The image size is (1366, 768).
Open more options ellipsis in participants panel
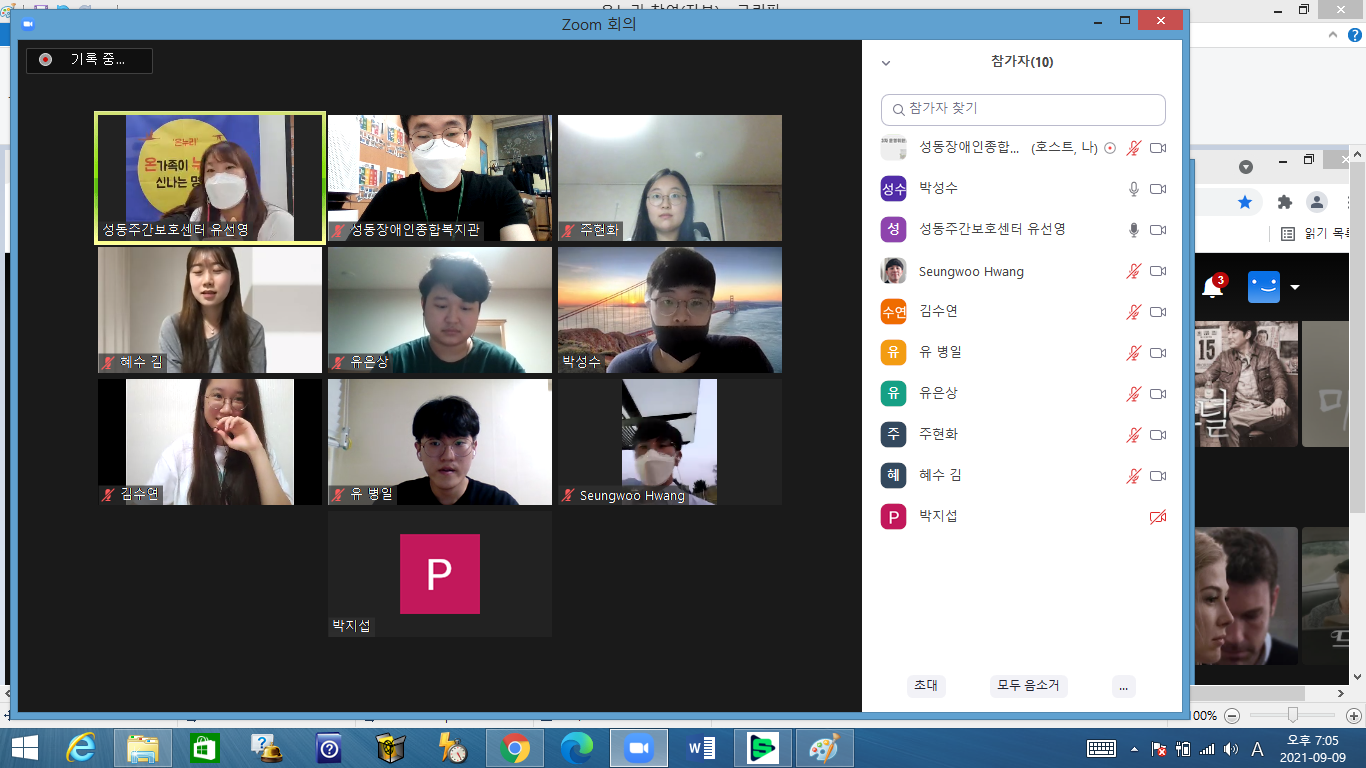pyautogui.click(x=1124, y=686)
